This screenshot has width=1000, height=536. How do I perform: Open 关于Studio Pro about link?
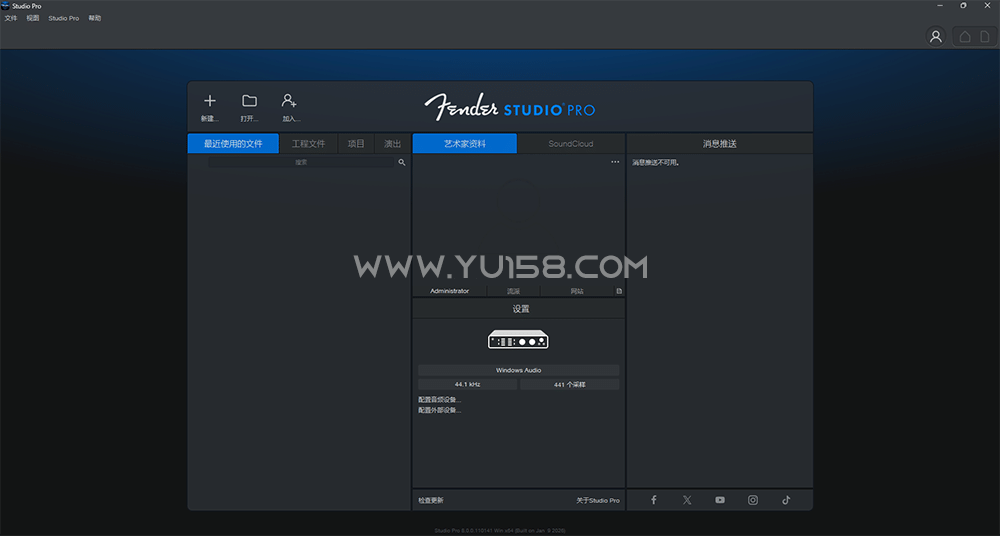598,500
